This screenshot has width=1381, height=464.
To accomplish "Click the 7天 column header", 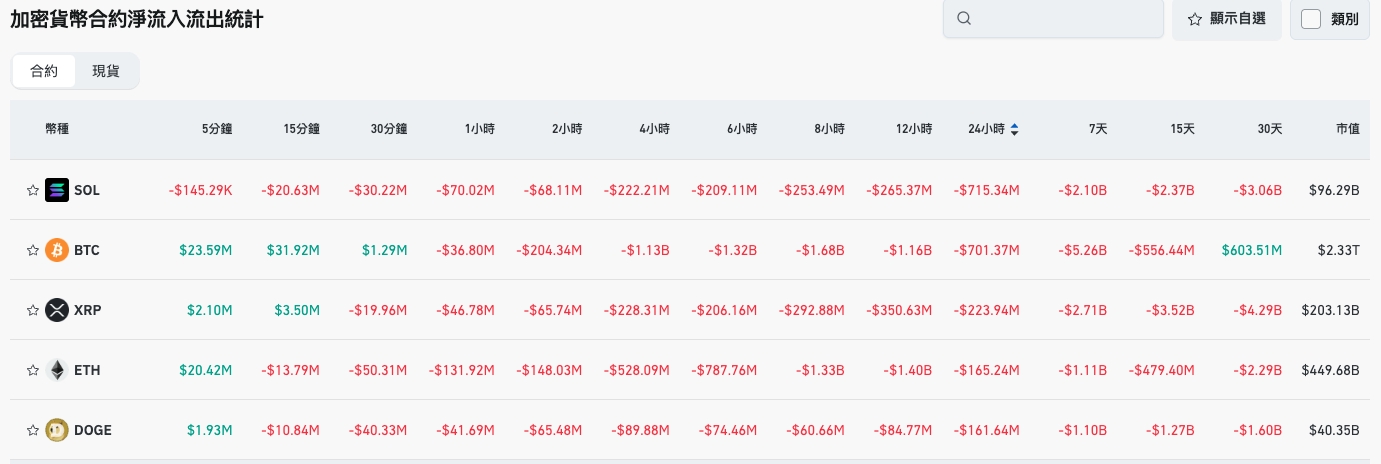I will (1098, 129).
